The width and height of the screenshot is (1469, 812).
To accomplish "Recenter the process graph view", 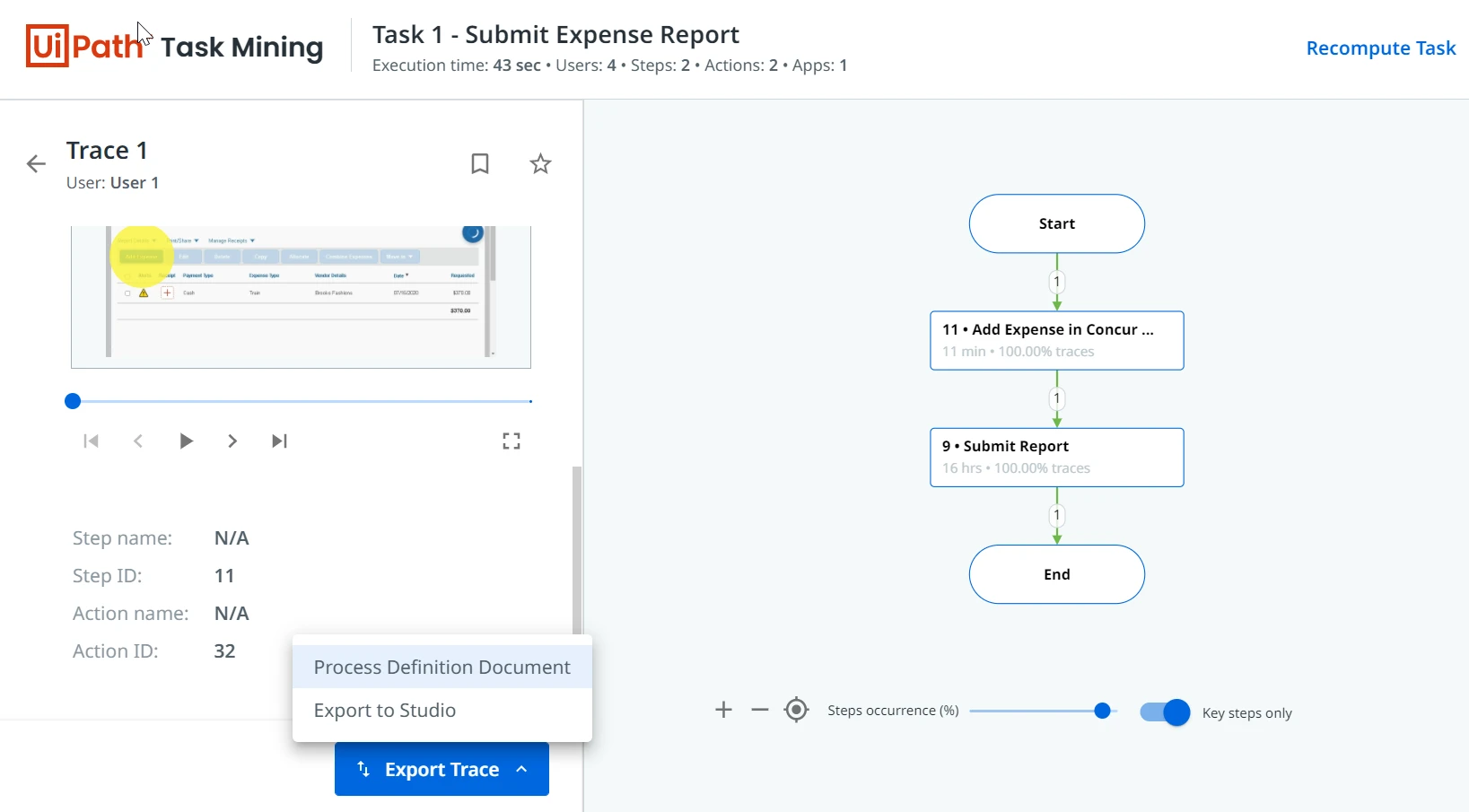I will click(796, 710).
